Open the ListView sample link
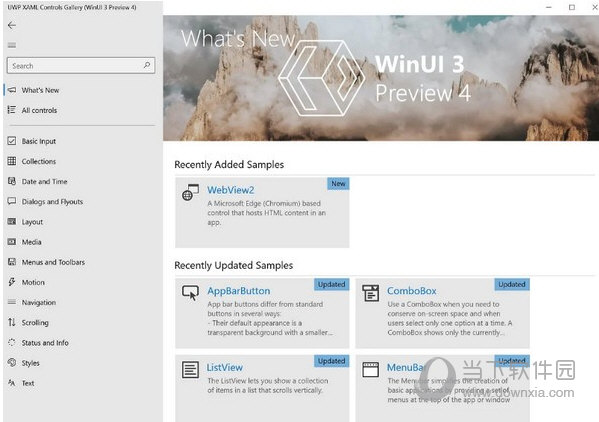The image size is (599, 422). point(225,367)
